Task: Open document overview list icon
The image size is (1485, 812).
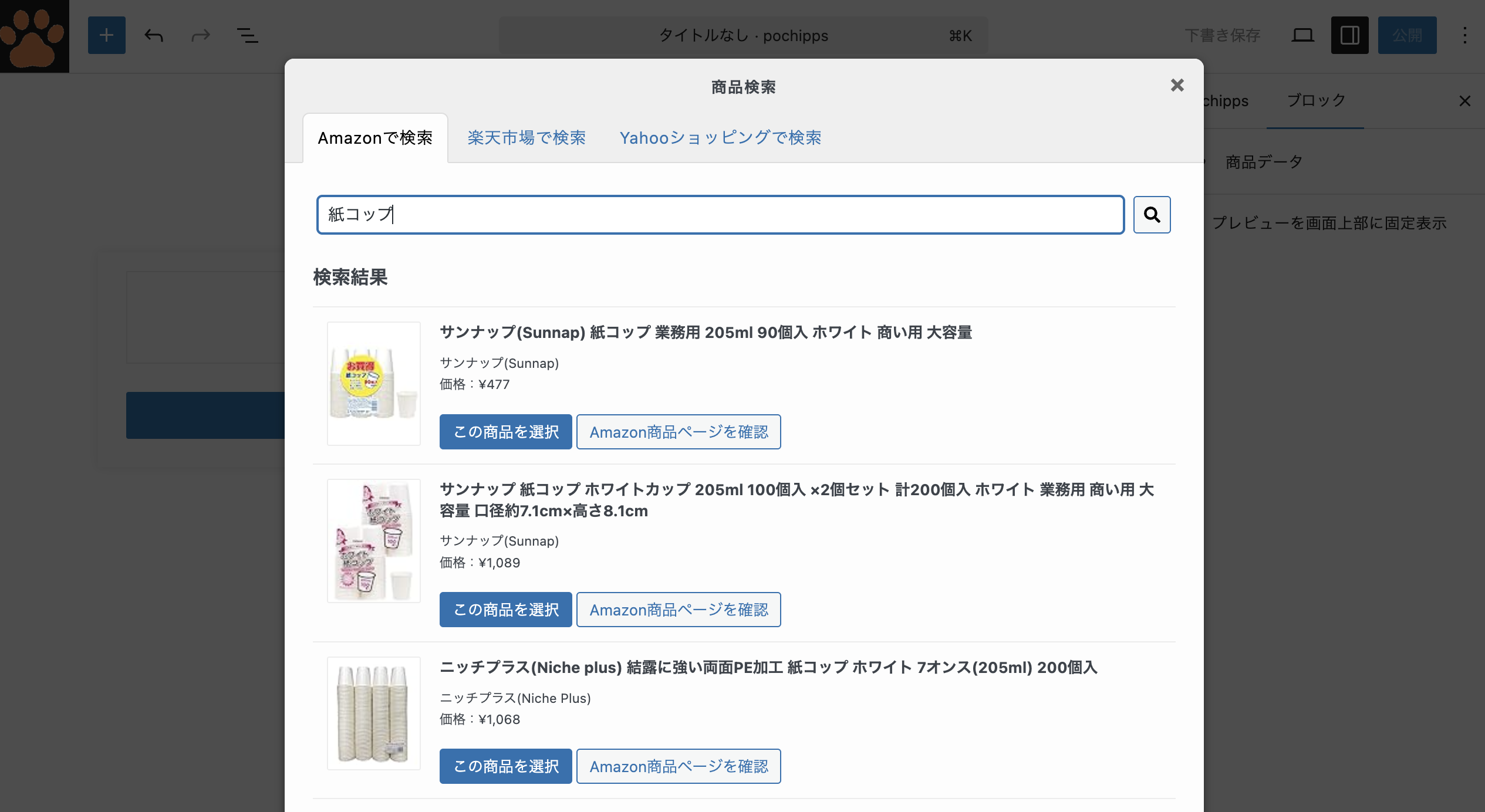Action: coord(247,35)
